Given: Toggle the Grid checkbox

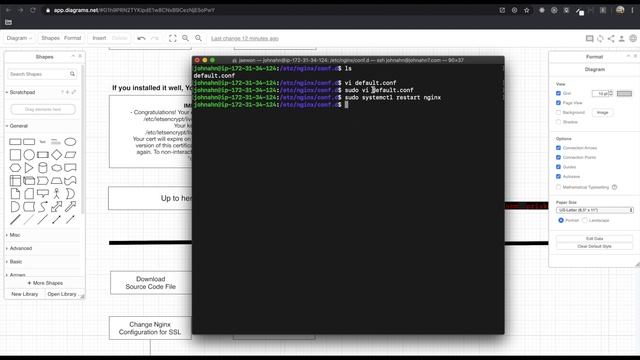Looking at the screenshot, I should [x=558, y=93].
